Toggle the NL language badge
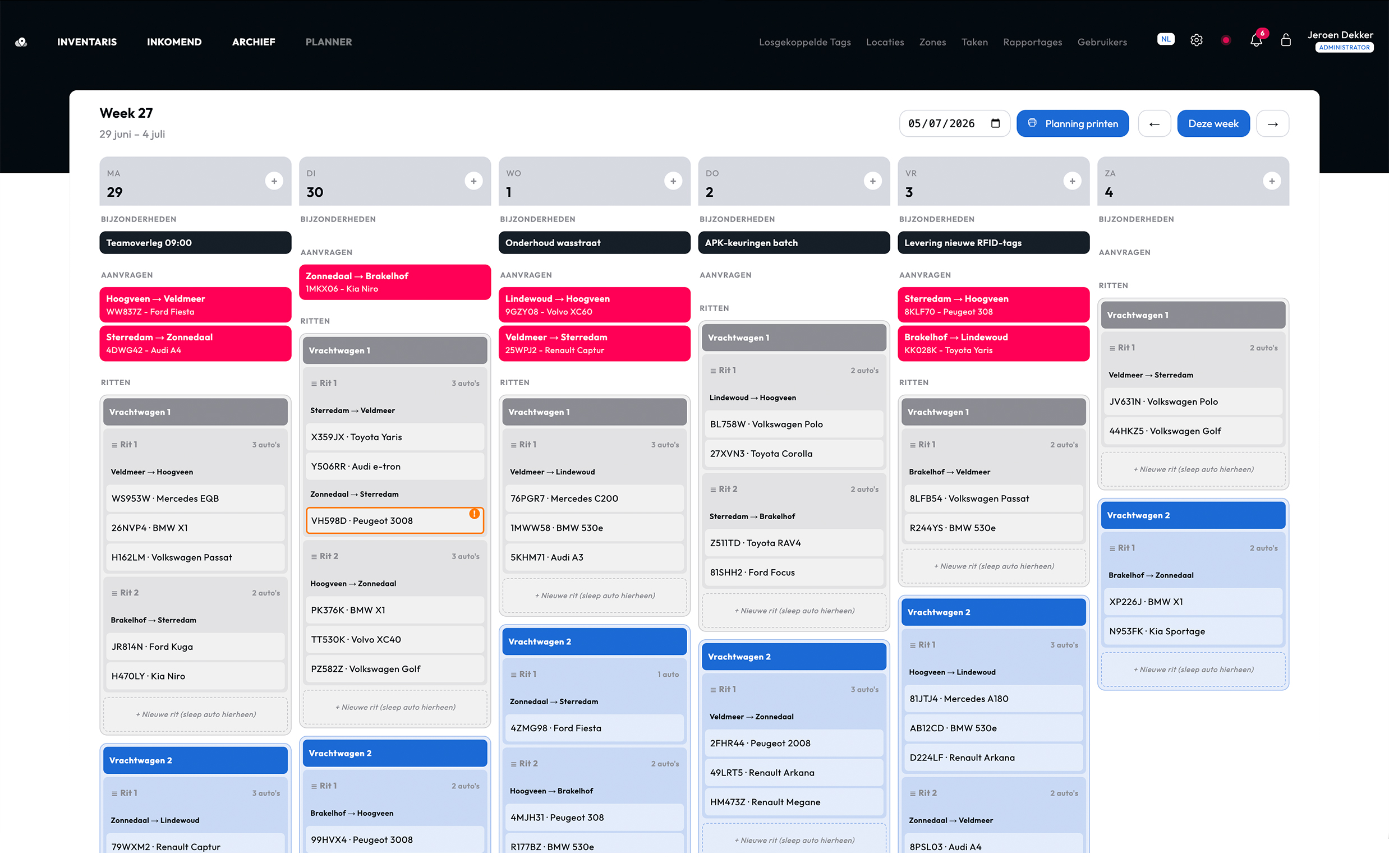 click(x=1165, y=40)
